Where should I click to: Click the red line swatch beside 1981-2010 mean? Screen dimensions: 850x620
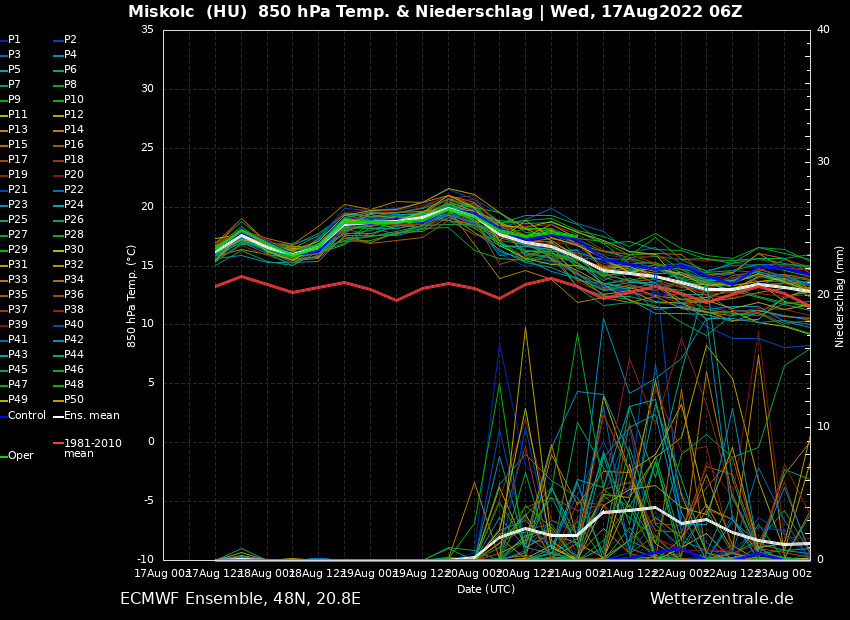tap(58, 443)
